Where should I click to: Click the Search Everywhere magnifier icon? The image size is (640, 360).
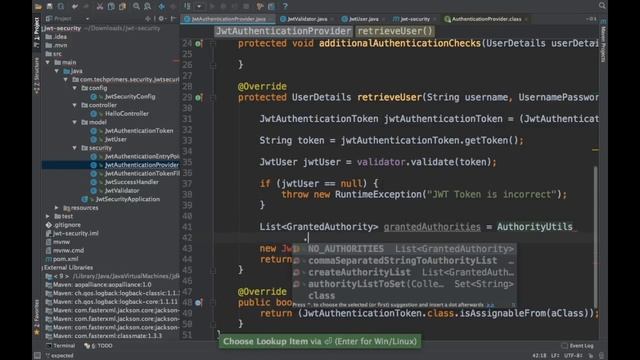[x=602, y=5]
